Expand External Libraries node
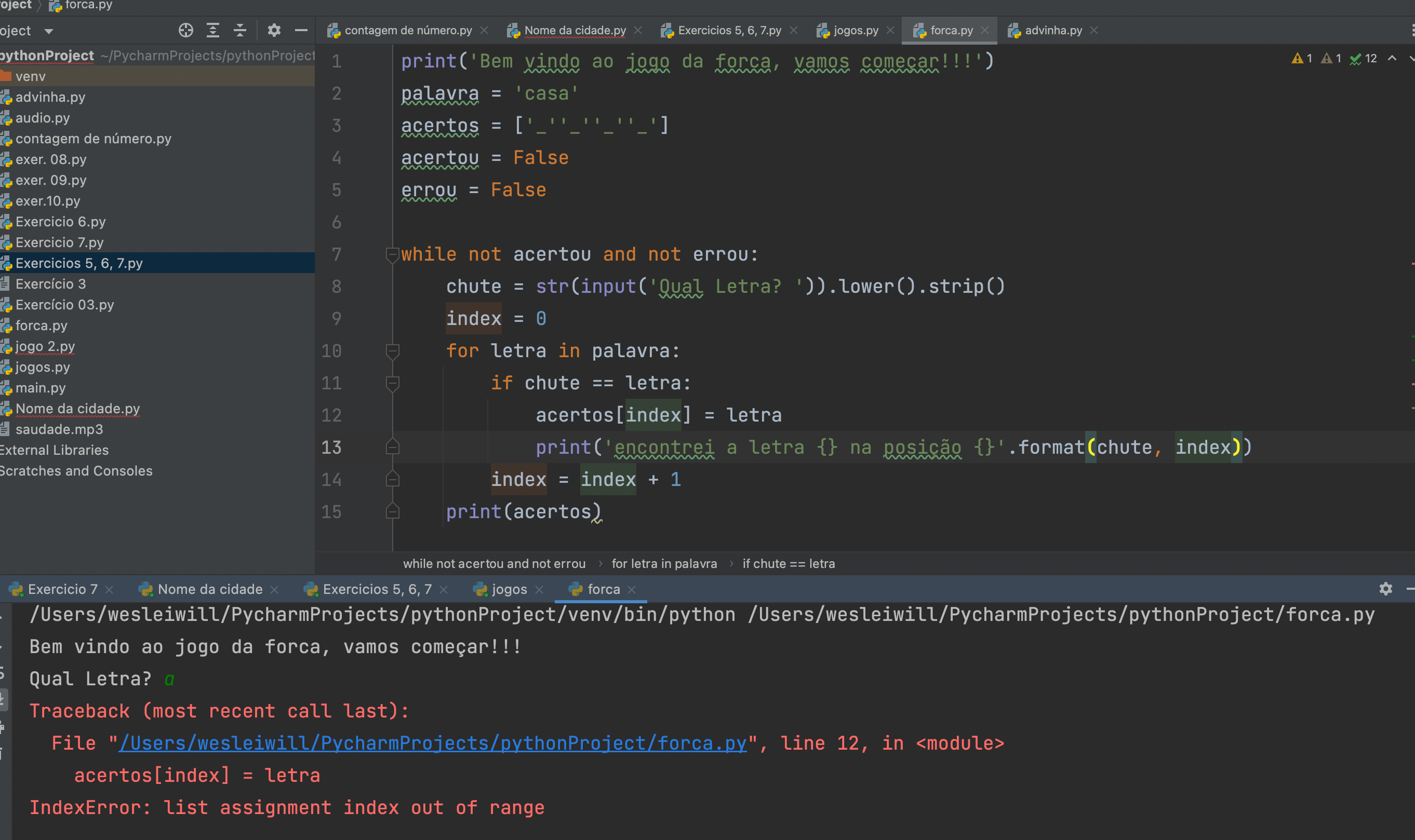1415x840 pixels. click(x=54, y=450)
